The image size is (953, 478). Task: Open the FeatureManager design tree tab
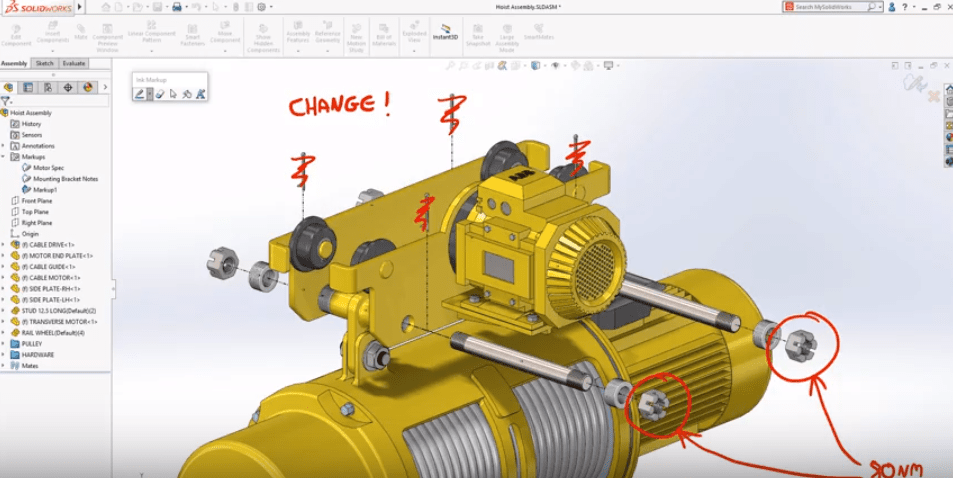click(9, 88)
